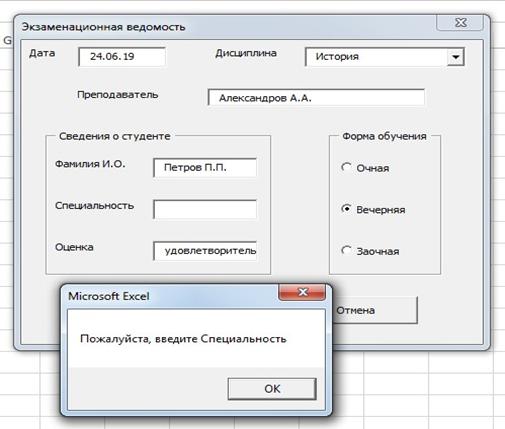Click the Пожалуйста, введите Специальность message text
Image resolution: width=505 pixels, height=429 pixels.
(x=183, y=339)
